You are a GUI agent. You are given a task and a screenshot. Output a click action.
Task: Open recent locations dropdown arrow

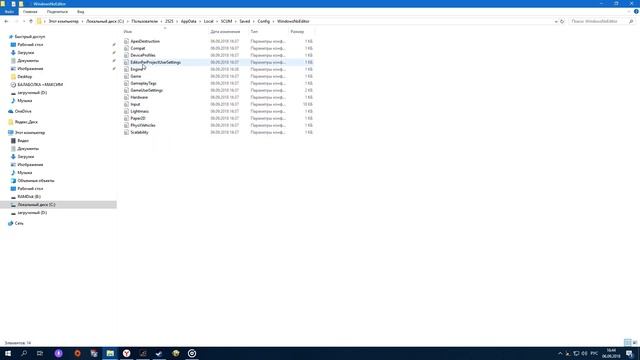24,21
